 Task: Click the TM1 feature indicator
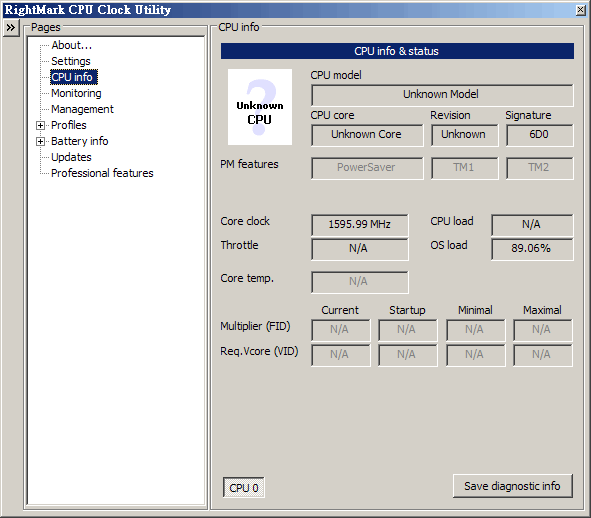pos(464,168)
